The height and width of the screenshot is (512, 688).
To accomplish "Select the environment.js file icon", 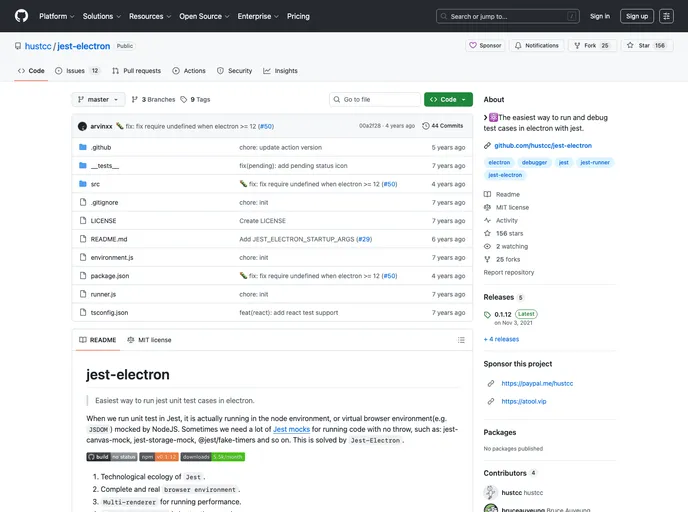I will (82, 258).
